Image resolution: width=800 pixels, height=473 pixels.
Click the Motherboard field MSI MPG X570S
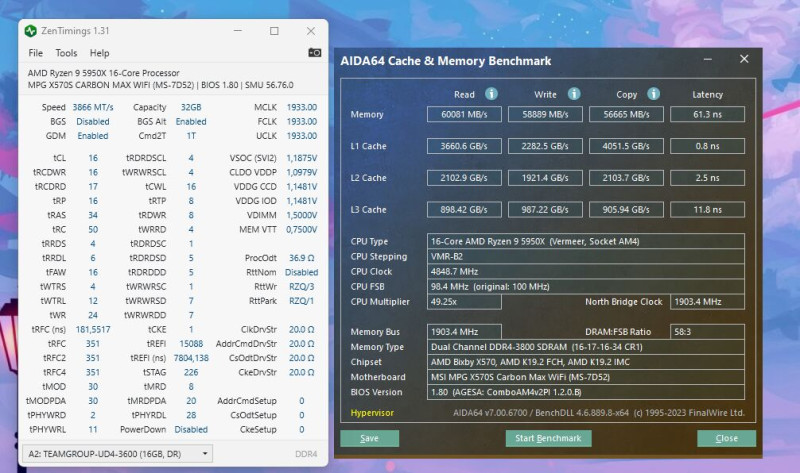[586, 377]
